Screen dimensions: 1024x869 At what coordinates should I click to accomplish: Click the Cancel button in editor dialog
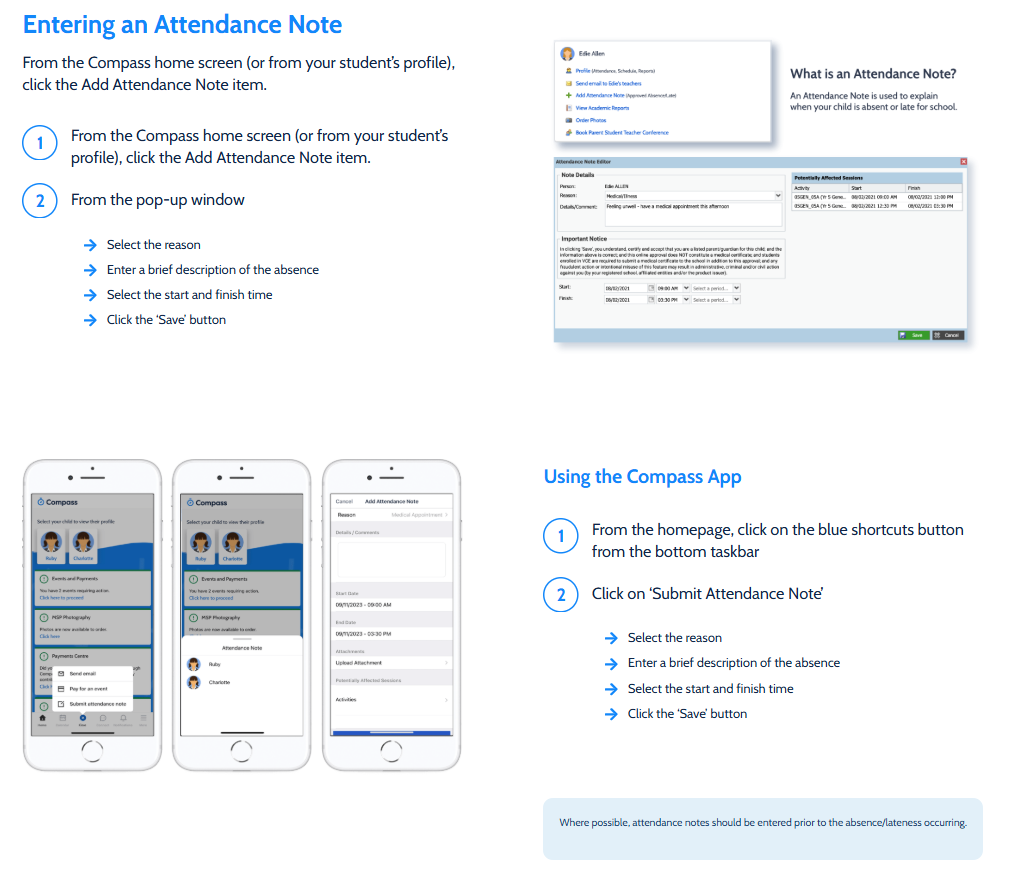948,335
